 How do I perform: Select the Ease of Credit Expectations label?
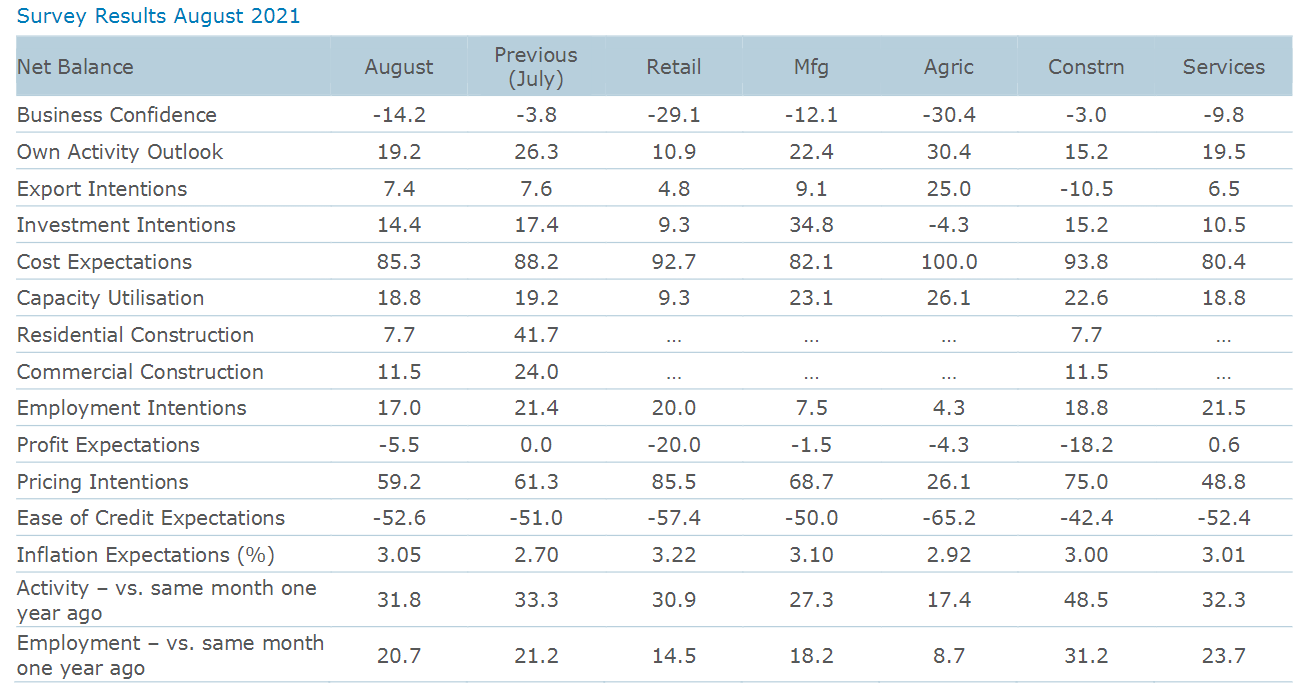[151, 518]
